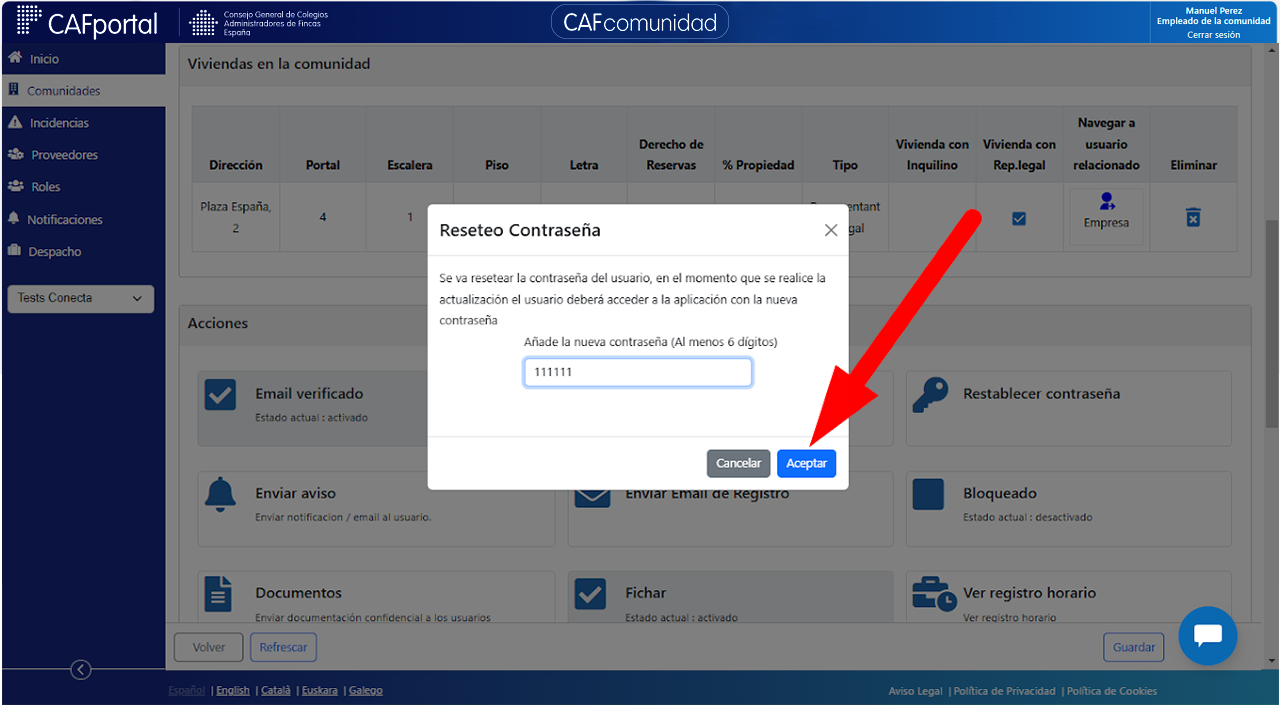Collapse the sidebar with the arrow circle
Screen dimensions: 1280x724
82,670
